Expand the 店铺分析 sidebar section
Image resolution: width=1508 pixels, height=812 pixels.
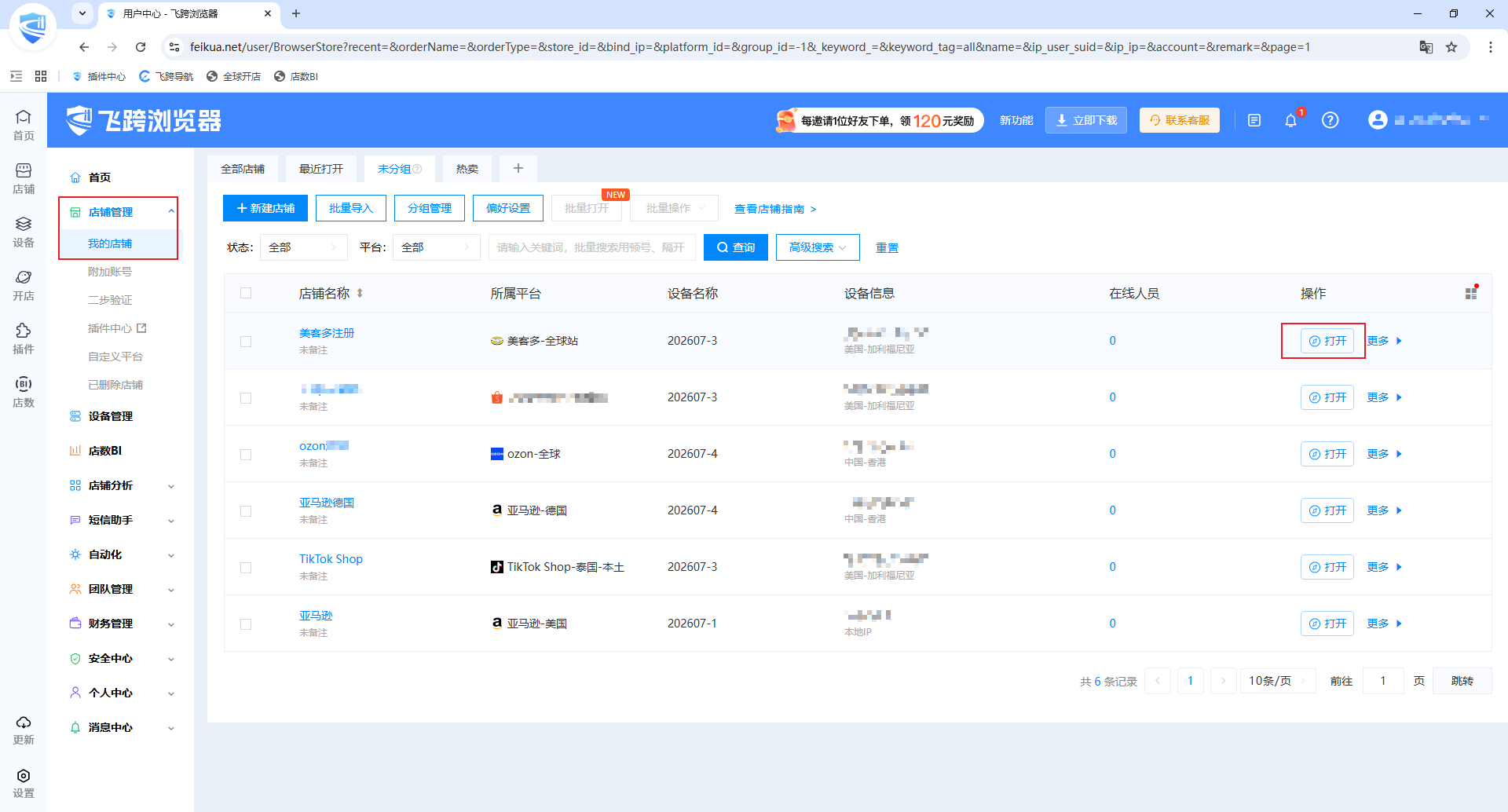pos(171,486)
